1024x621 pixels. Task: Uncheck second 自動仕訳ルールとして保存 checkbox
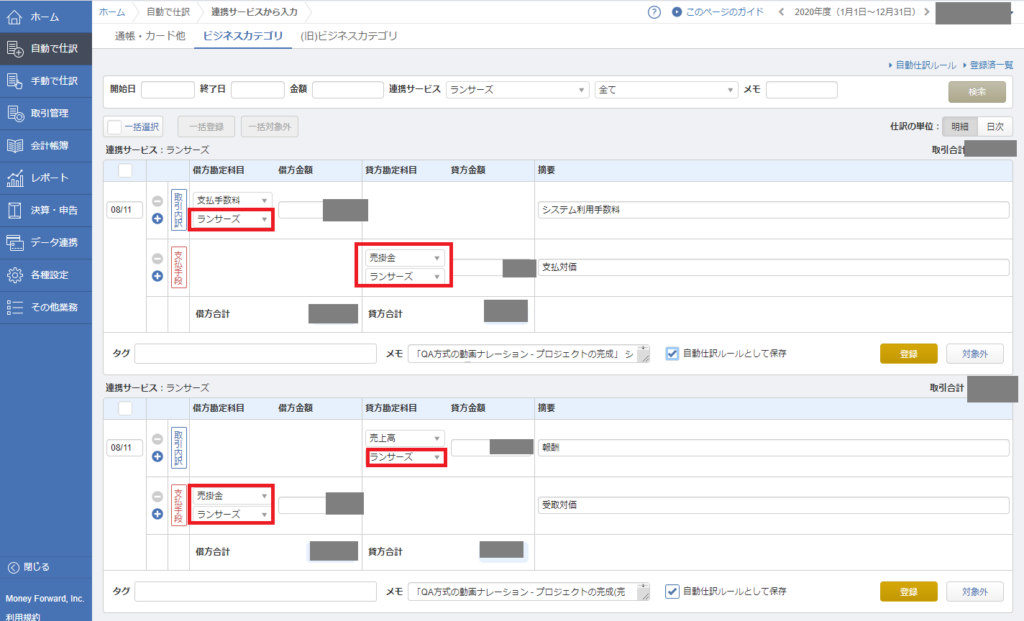coord(672,591)
